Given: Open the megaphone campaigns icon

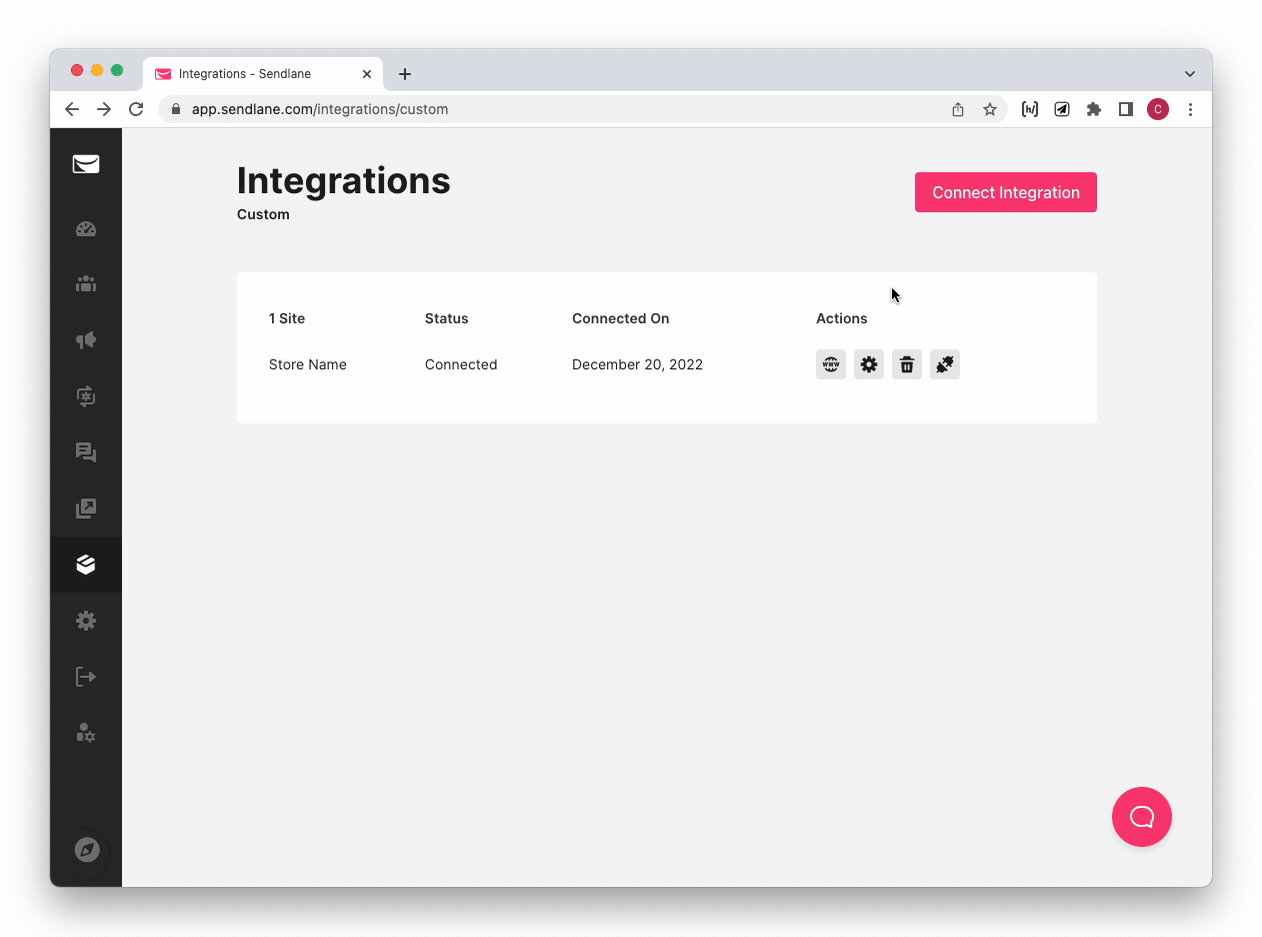Looking at the screenshot, I should pos(86,340).
